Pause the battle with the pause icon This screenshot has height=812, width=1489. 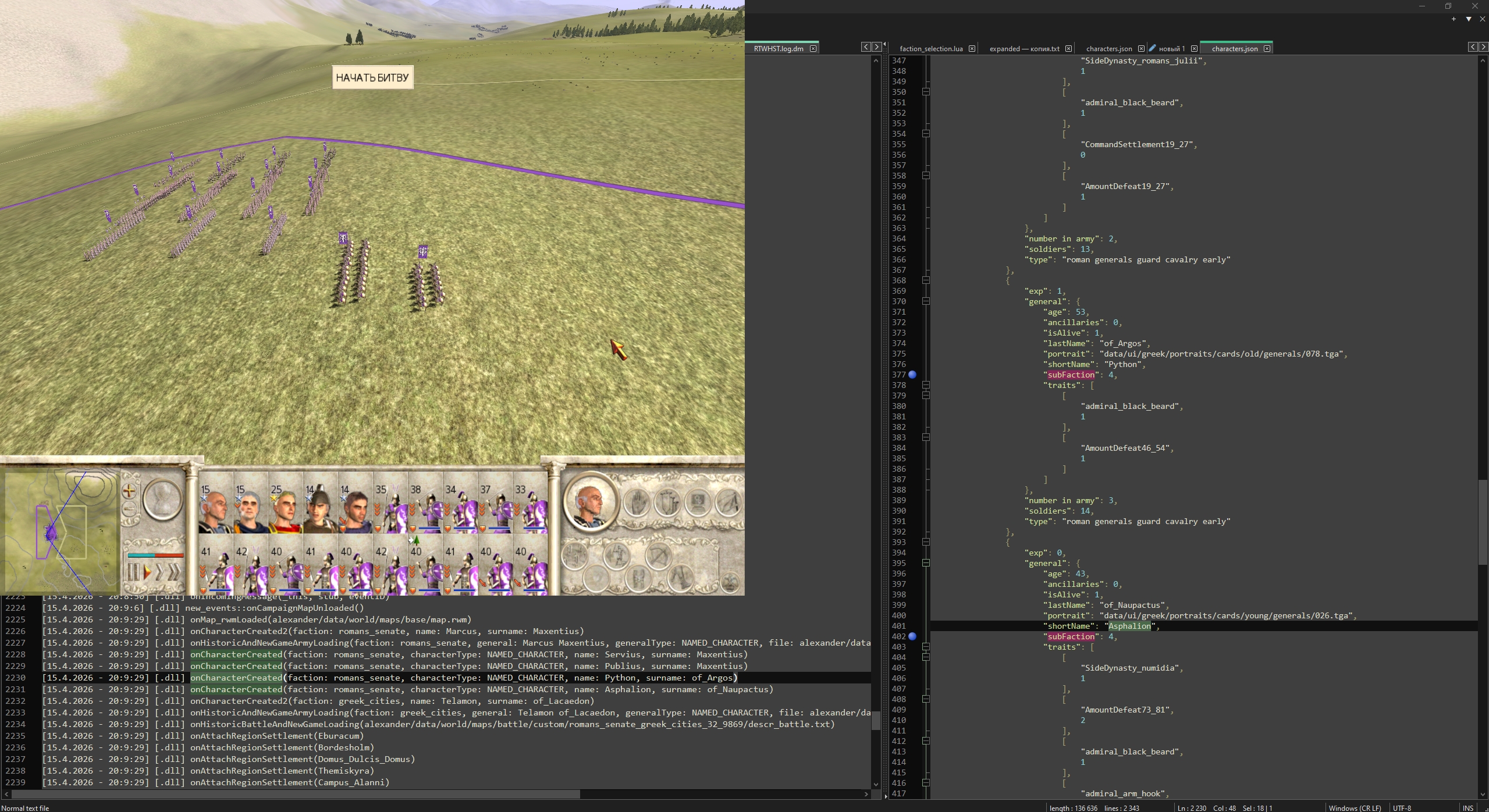pos(134,572)
